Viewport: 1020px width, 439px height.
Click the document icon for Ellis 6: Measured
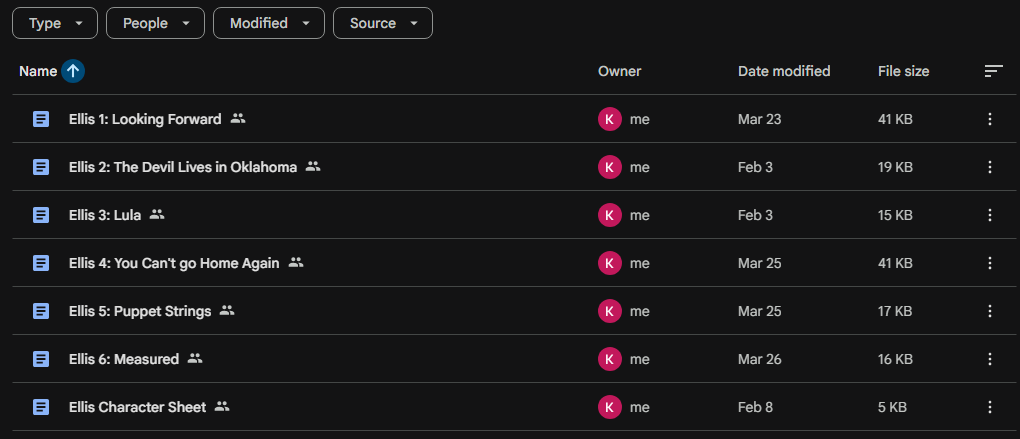point(41,359)
